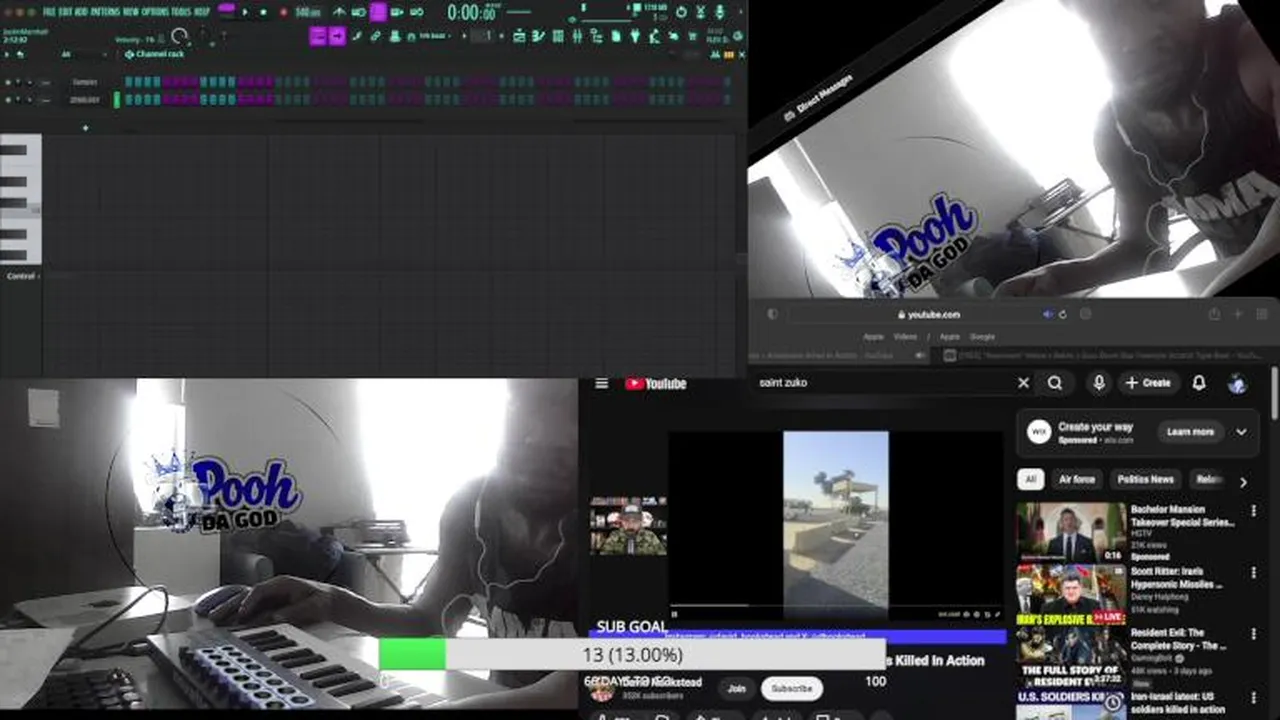Image resolution: width=1280 pixels, height=720 pixels.
Task: Click the time counter display in FL Studio
Action: click(472, 13)
